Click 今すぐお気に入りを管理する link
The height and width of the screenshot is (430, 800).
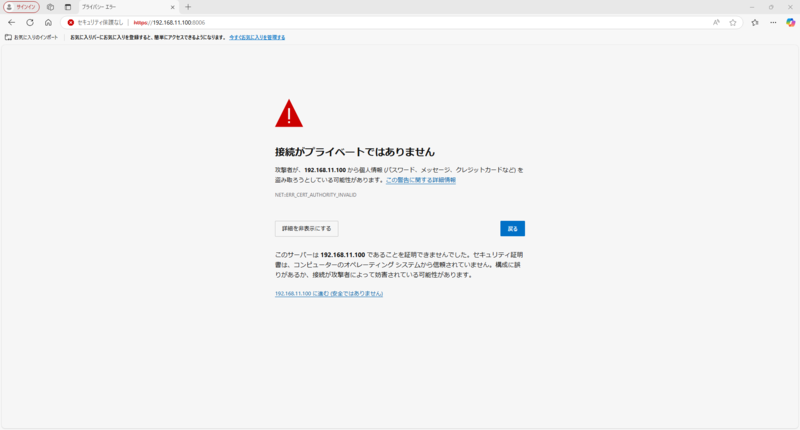pyautogui.click(x=257, y=37)
